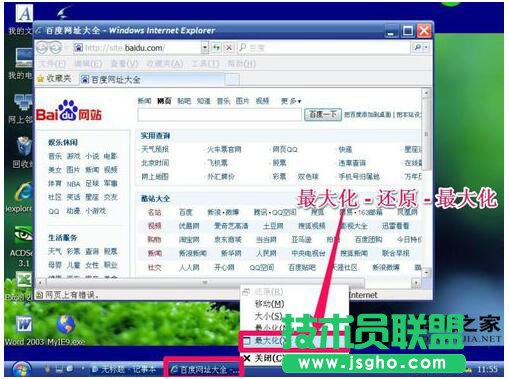Click the 百度一下 search button
The image size is (509, 379).
[323, 114]
